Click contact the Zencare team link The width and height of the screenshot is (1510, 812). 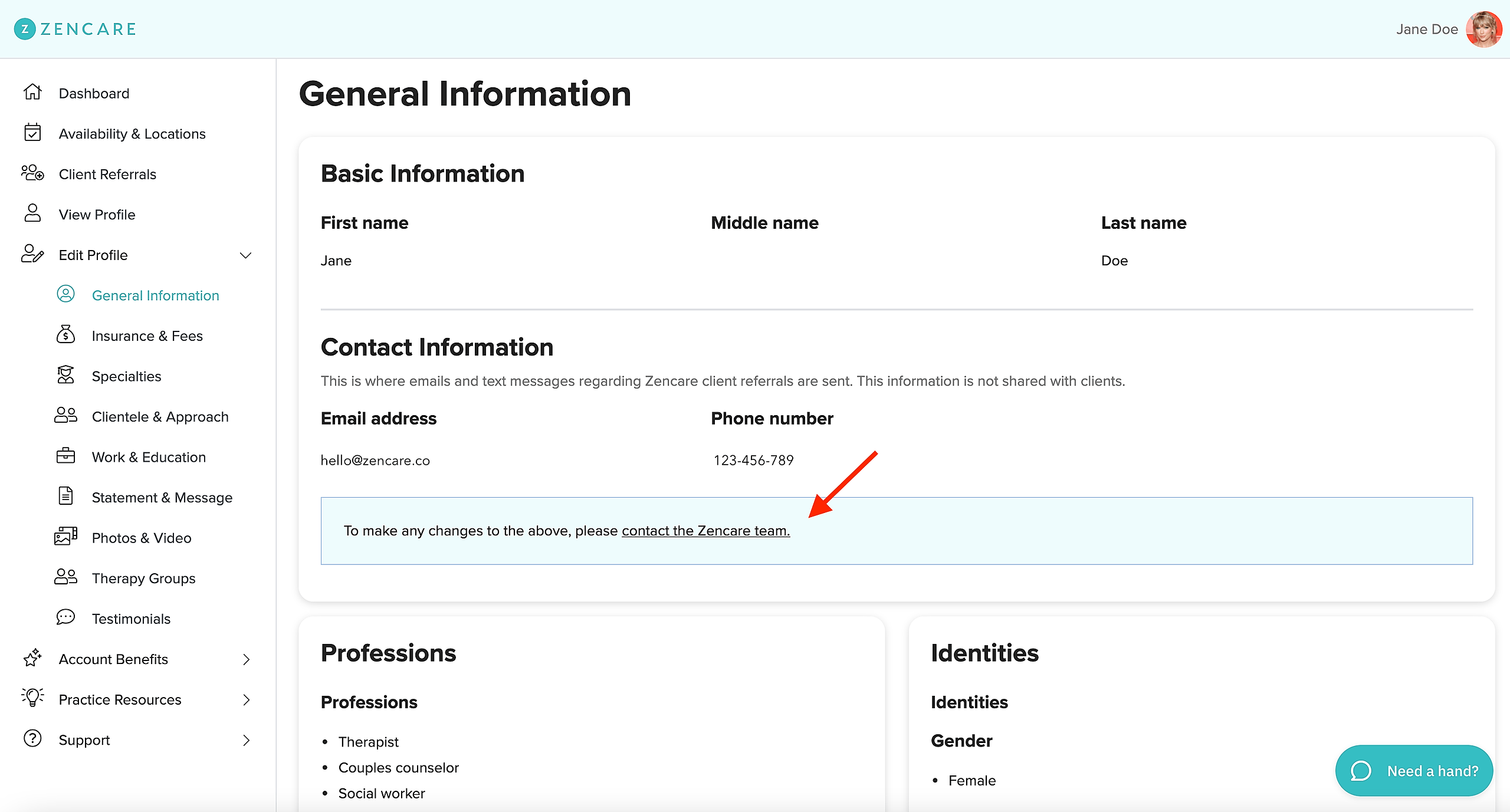click(705, 531)
